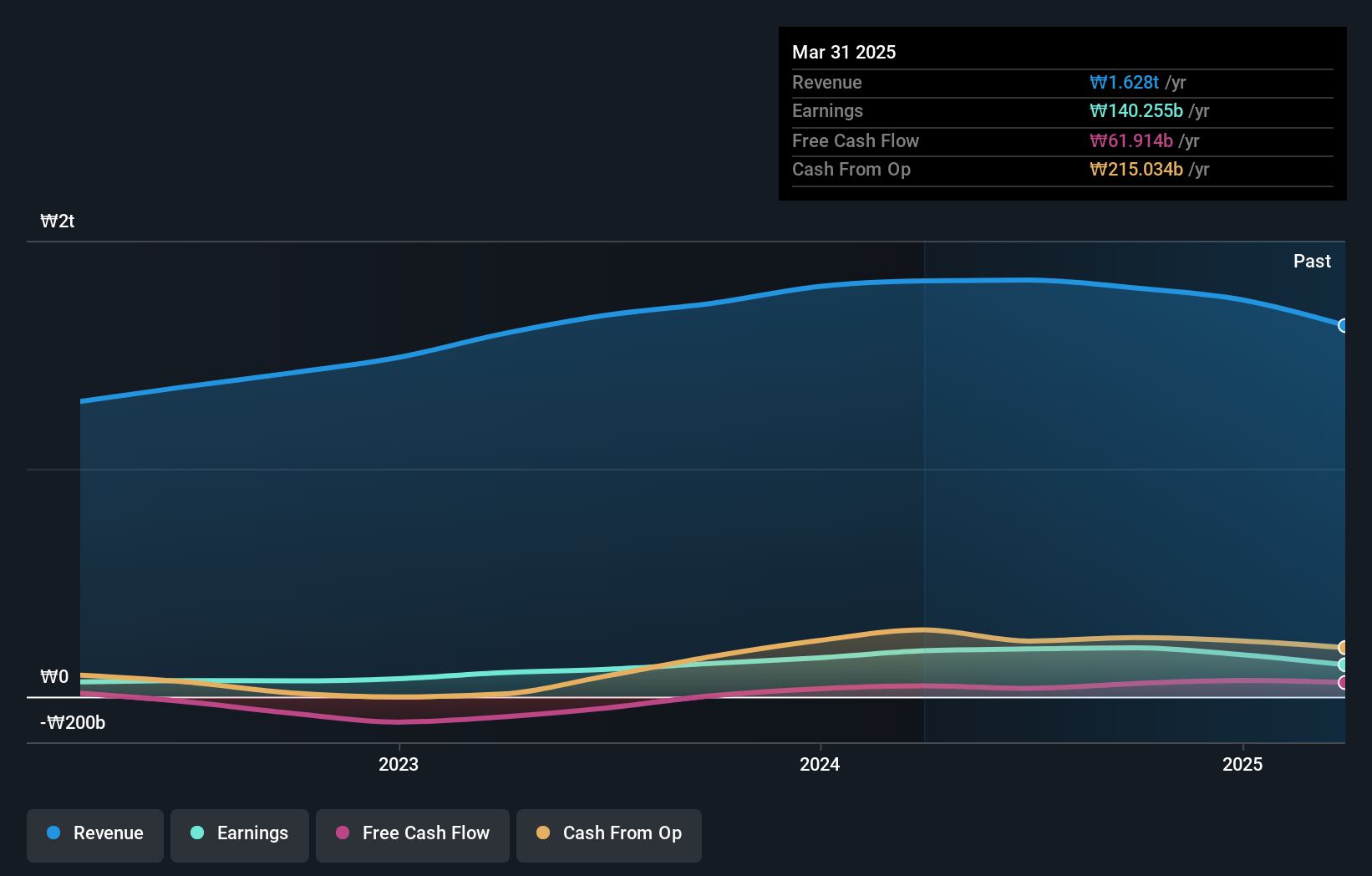The image size is (1372, 876).
Task: Click the -₩200b y-axis label
Action: pos(73,722)
